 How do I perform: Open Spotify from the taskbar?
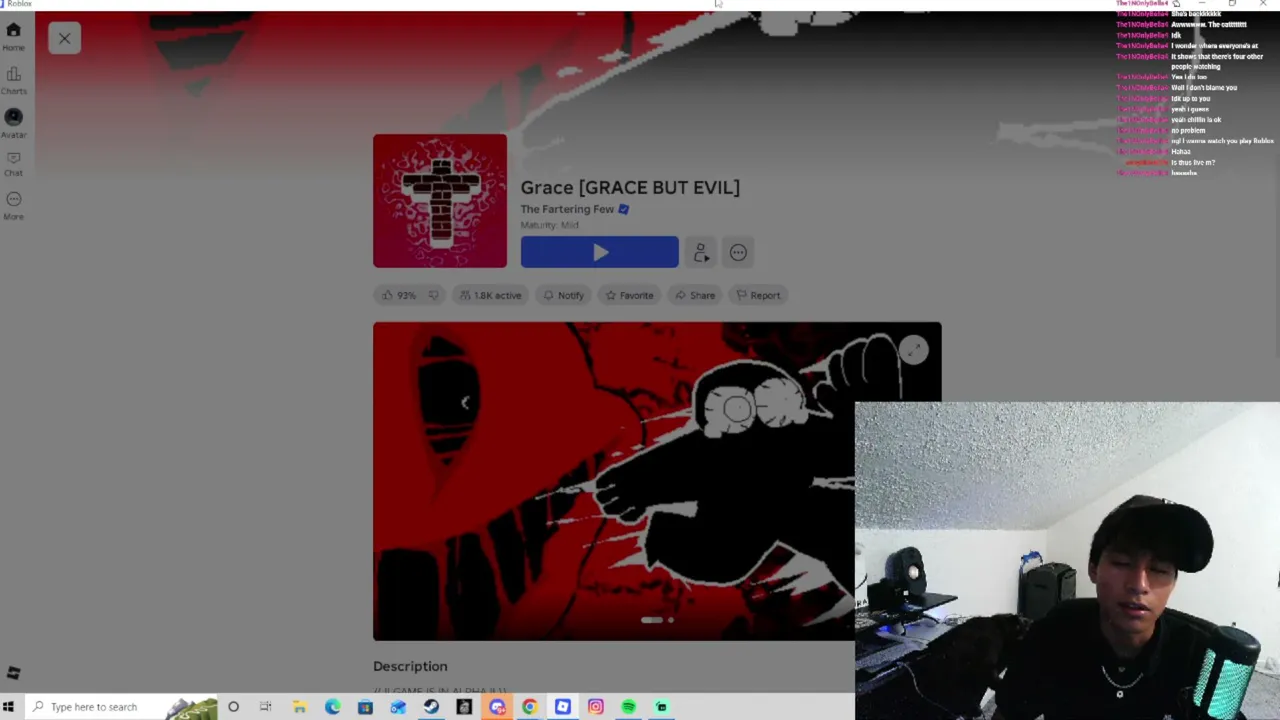click(629, 707)
